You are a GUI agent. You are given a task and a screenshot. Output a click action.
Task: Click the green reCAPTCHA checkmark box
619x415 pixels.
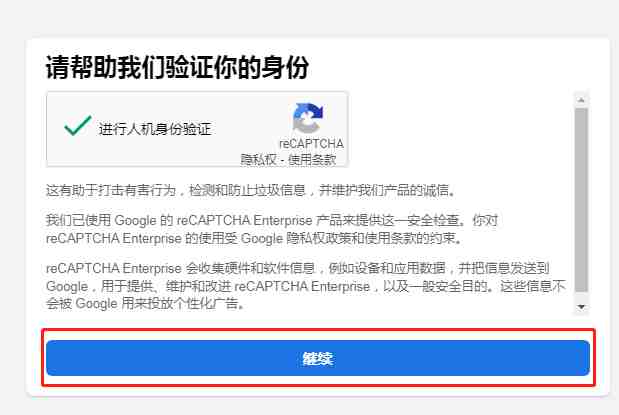click(77, 126)
